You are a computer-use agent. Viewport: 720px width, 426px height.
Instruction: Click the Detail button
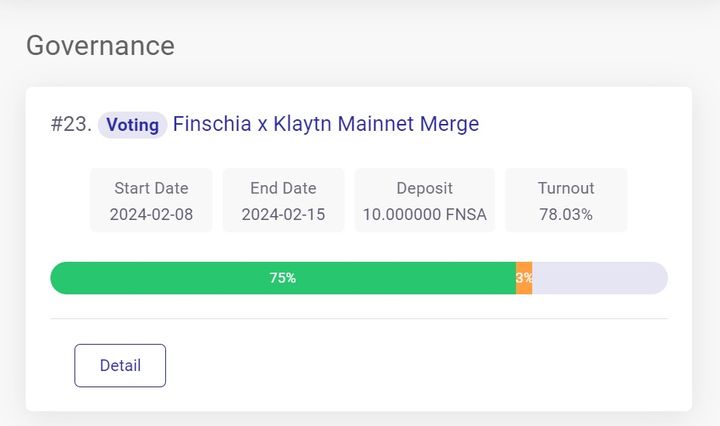pos(120,365)
